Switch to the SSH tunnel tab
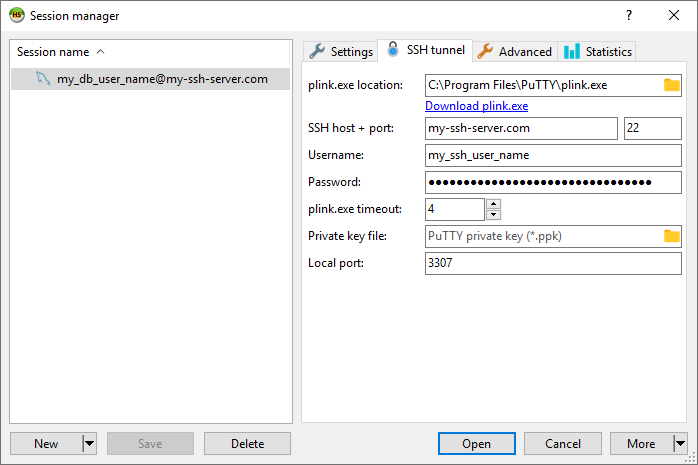This screenshot has width=698, height=465. [425, 50]
